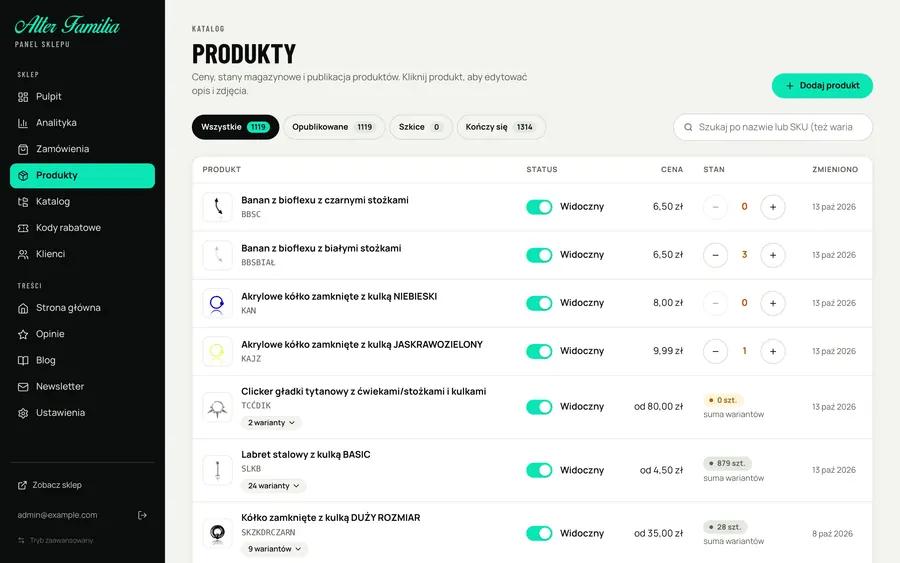Open product Labret stalowy z kulką BASIC
Viewport: 900px width, 563px height.
coord(305,455)
